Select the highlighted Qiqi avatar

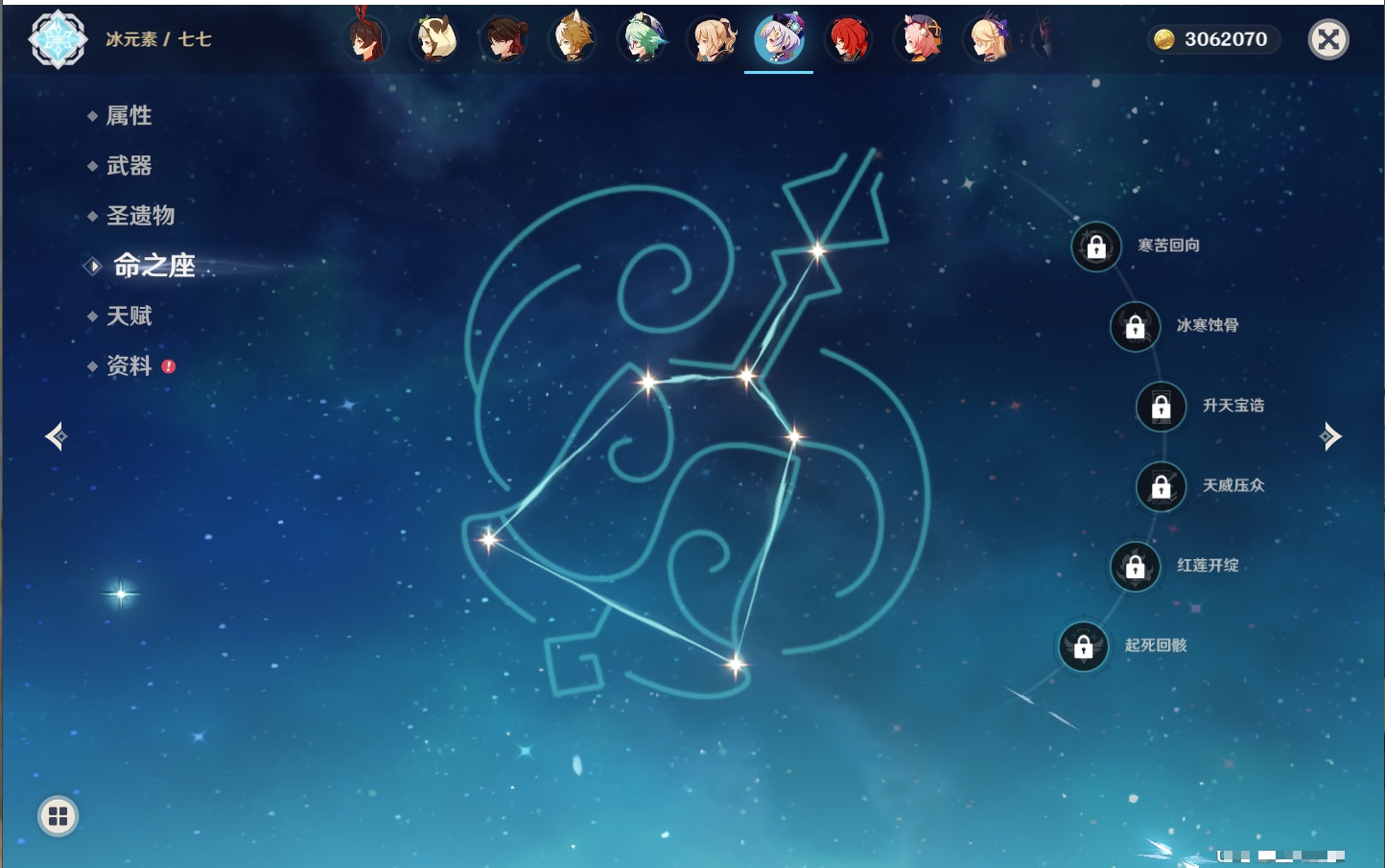pos(779,39)
